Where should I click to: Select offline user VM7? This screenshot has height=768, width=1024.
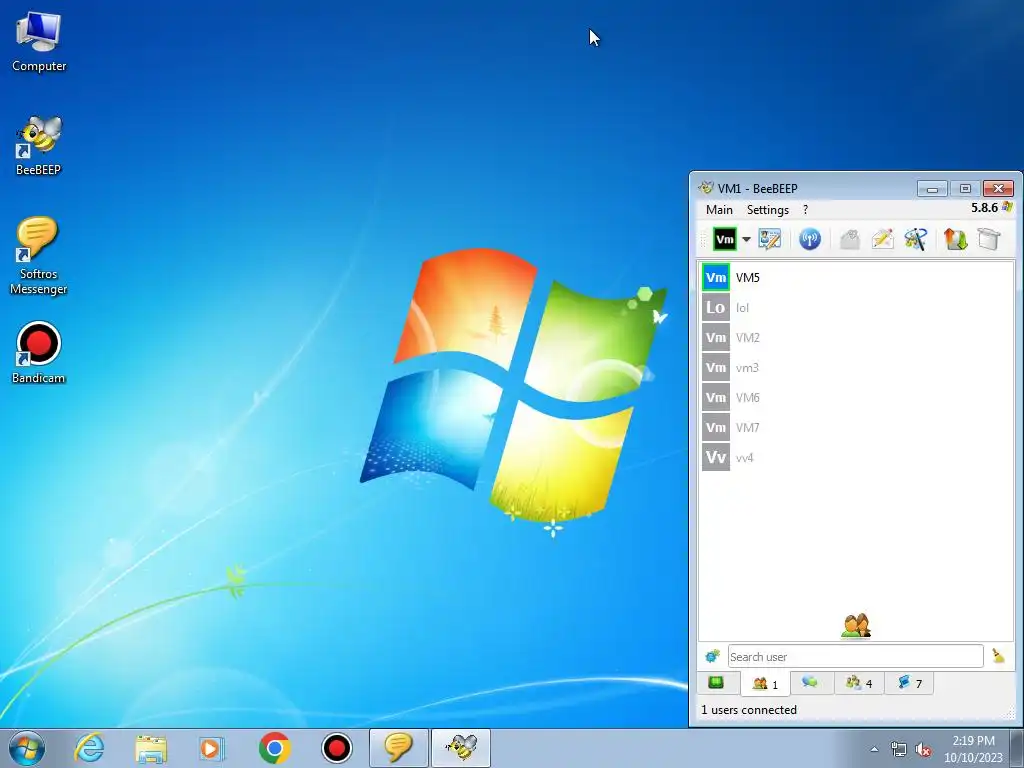click(857, 428)
